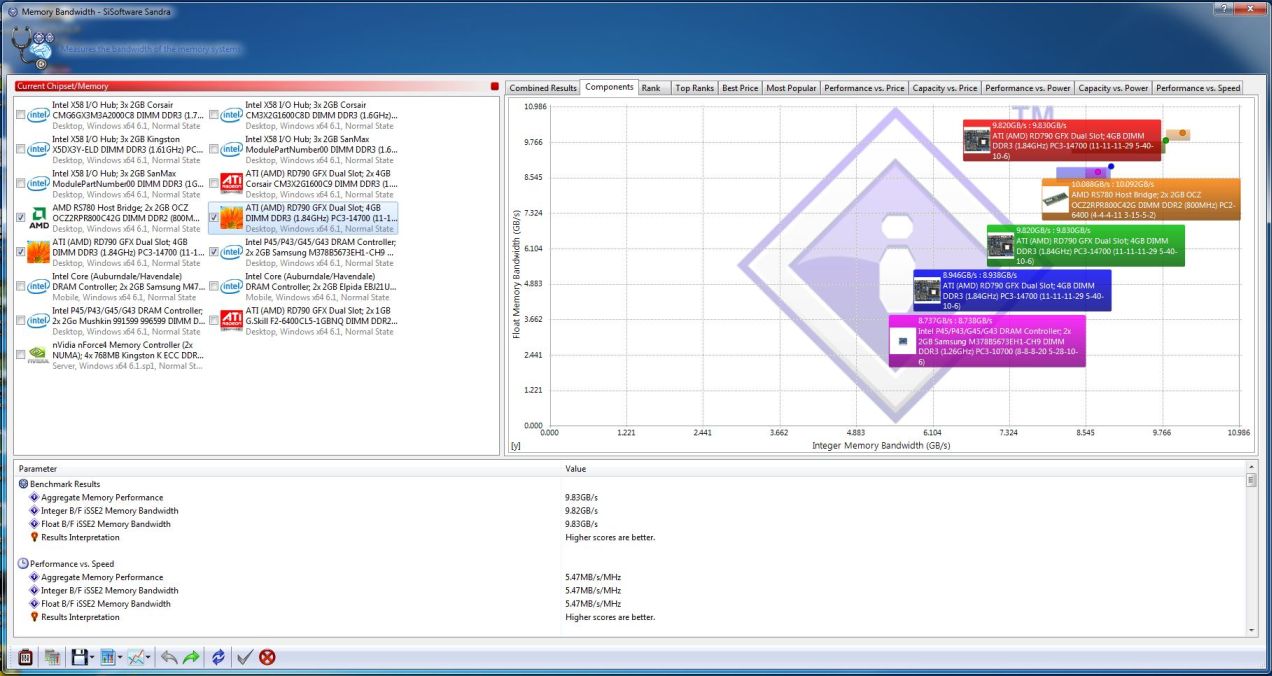The image size is (1272, 676).
Task: Tick the Corsair CM3X2G1600C8D checkbox
Action: (x=214, y=115)
